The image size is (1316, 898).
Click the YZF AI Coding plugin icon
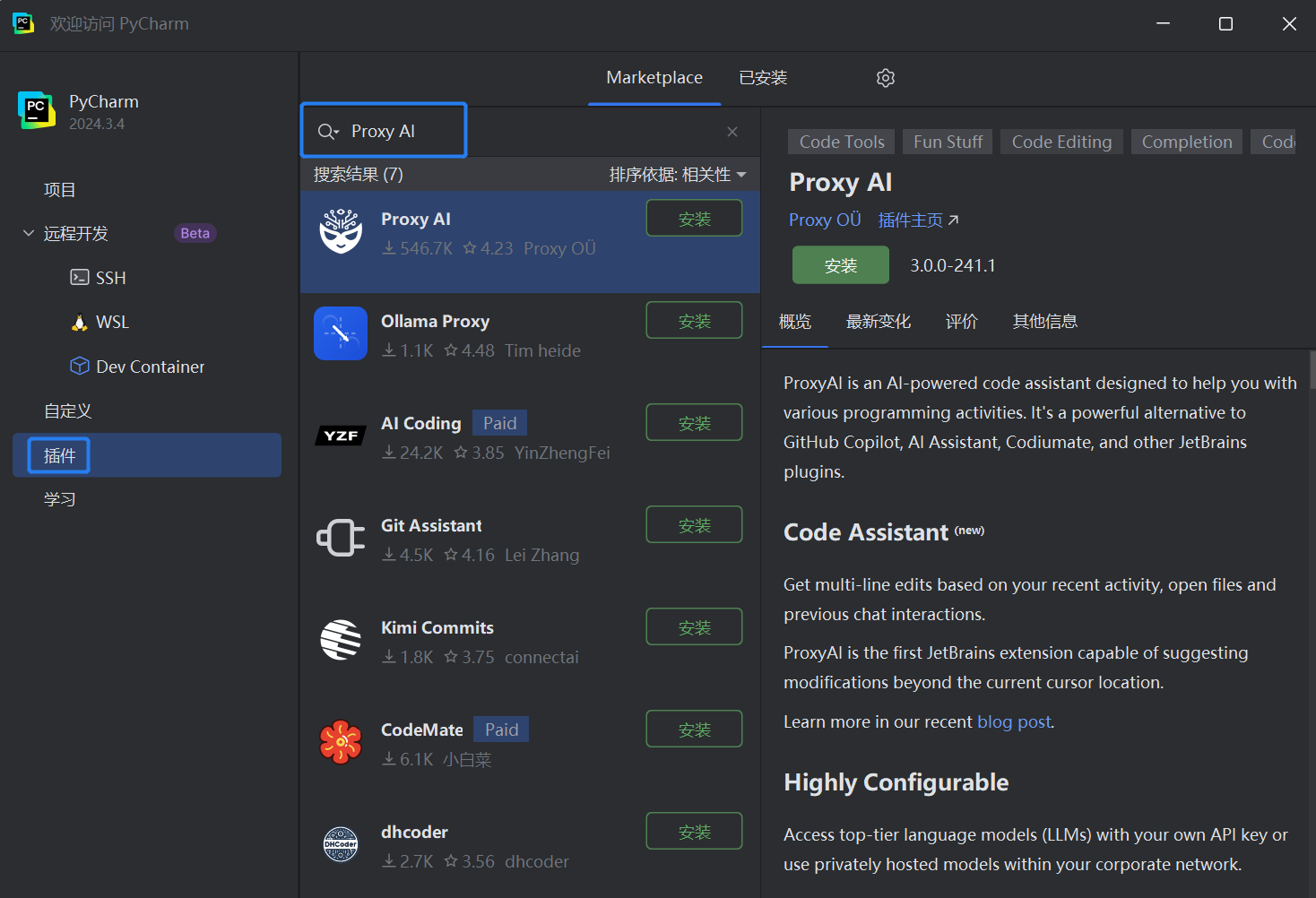pos(341,436)
